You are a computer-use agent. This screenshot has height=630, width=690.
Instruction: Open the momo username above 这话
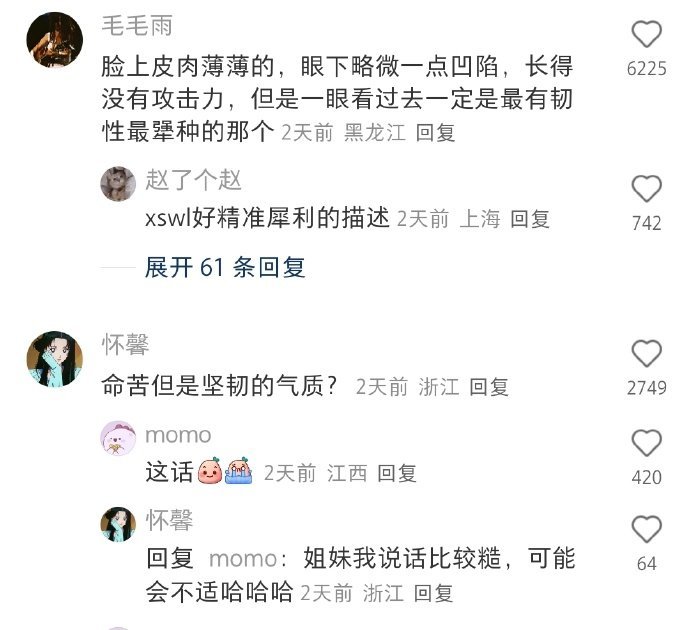click(178, 436)
